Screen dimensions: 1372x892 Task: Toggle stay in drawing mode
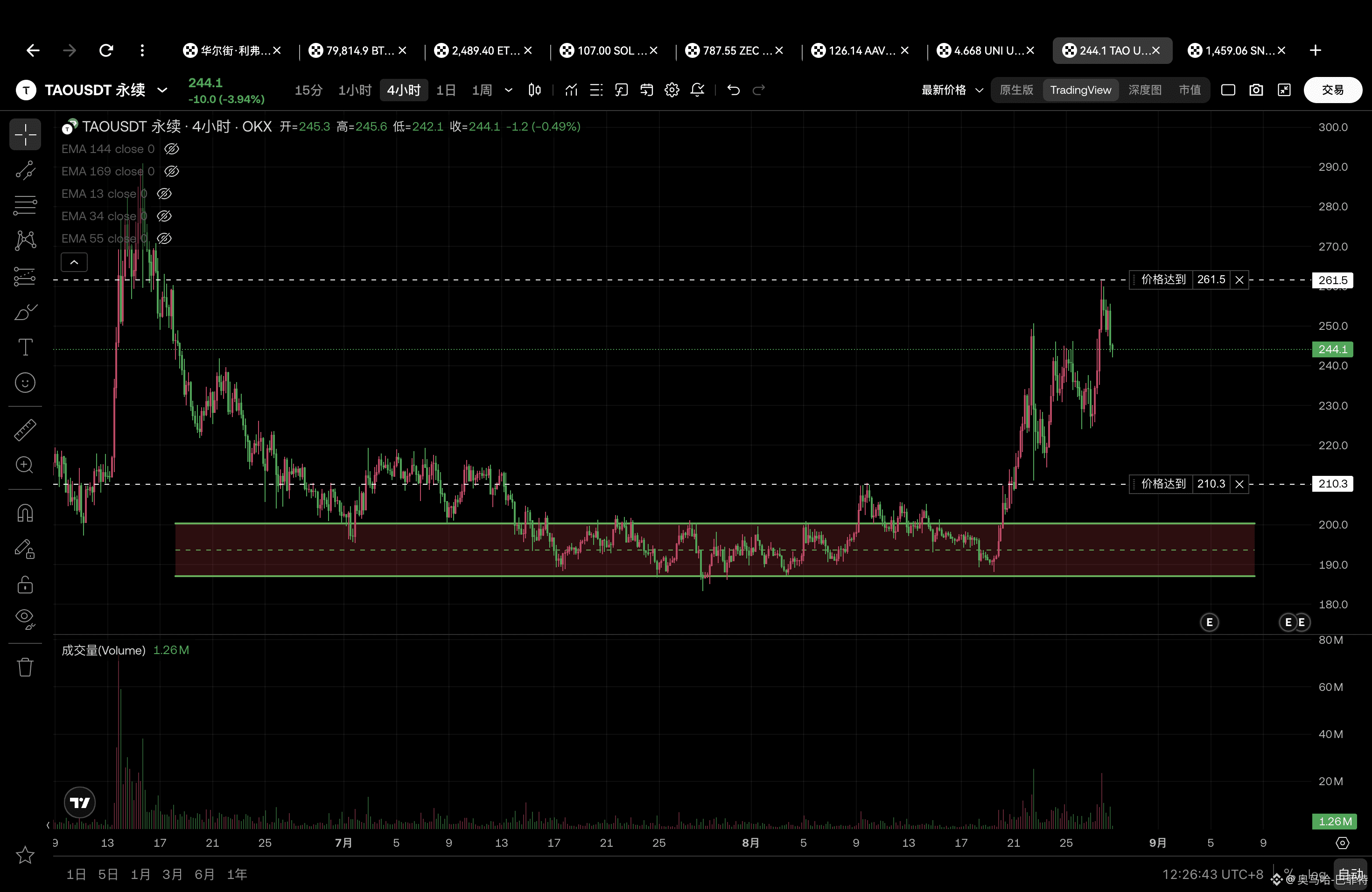[25, 549]
